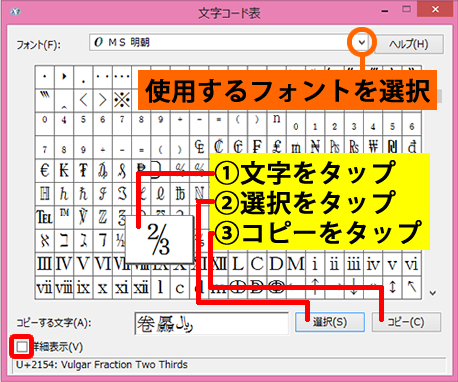Pick the upward arrow ↑ character
Viewport: 458px width, 382px height.
[x=315, y=287]
